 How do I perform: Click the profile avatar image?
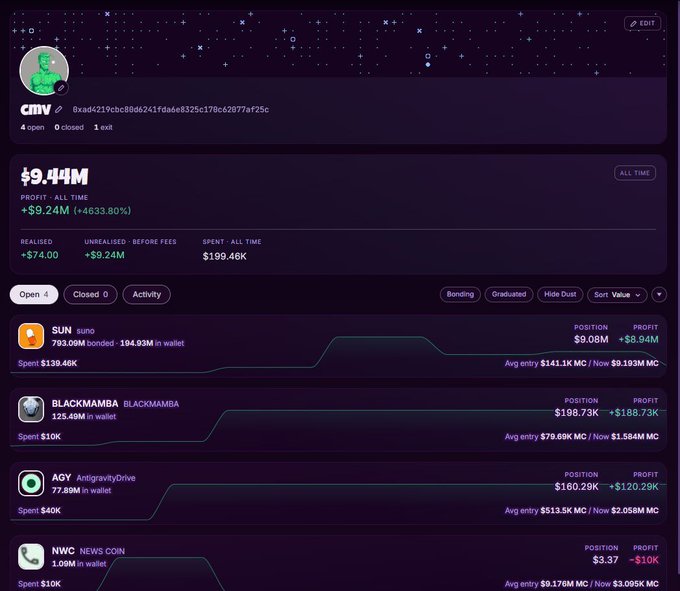tap(44, 70)
